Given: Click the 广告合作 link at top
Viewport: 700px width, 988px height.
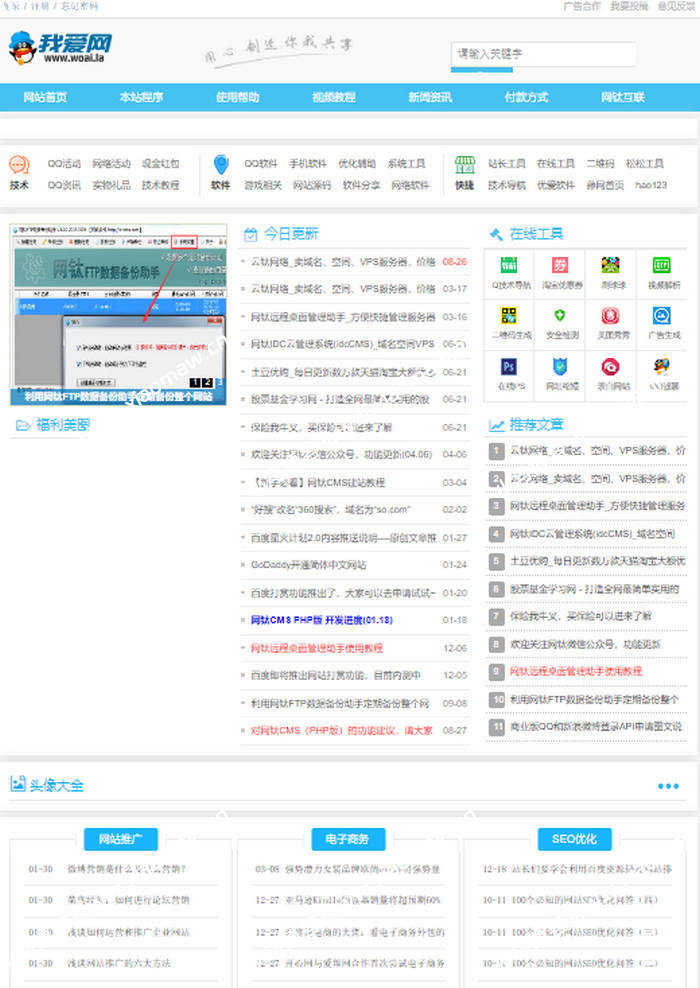Looking at the screenshot, I should point(582,6).
